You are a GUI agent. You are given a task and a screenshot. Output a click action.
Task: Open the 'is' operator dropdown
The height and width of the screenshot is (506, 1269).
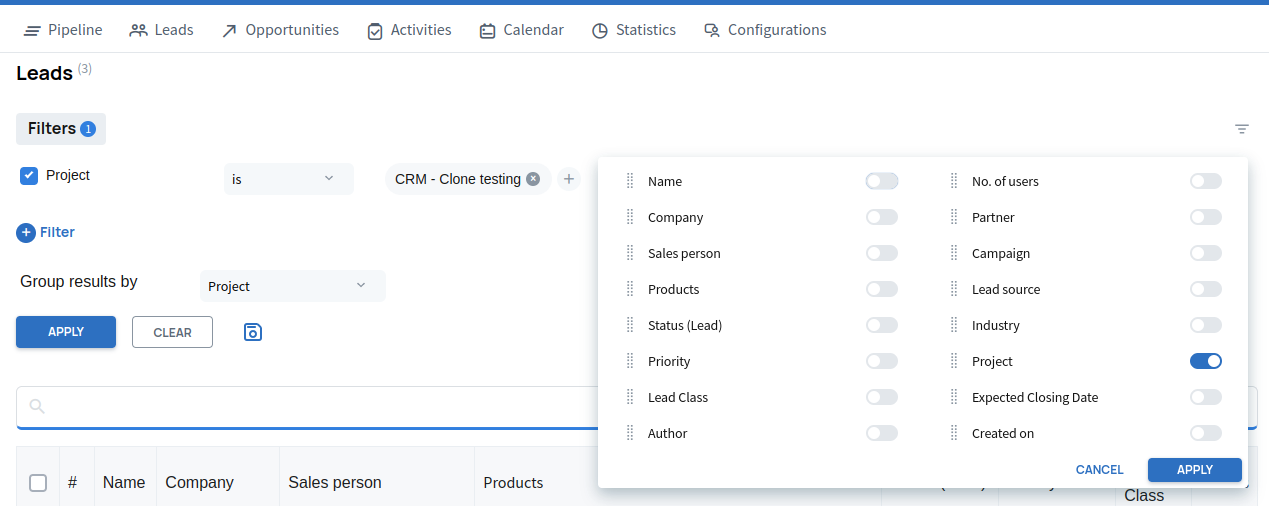pyautogui.click(x=288, y=179)
